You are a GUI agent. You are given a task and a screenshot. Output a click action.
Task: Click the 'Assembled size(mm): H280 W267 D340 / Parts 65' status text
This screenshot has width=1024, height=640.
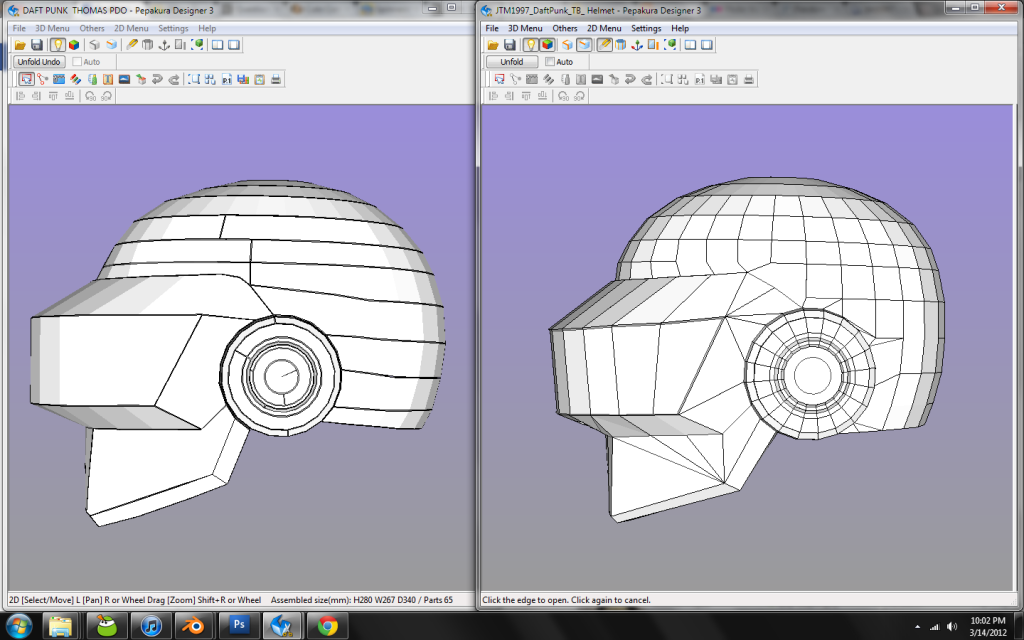click(362, 600)
